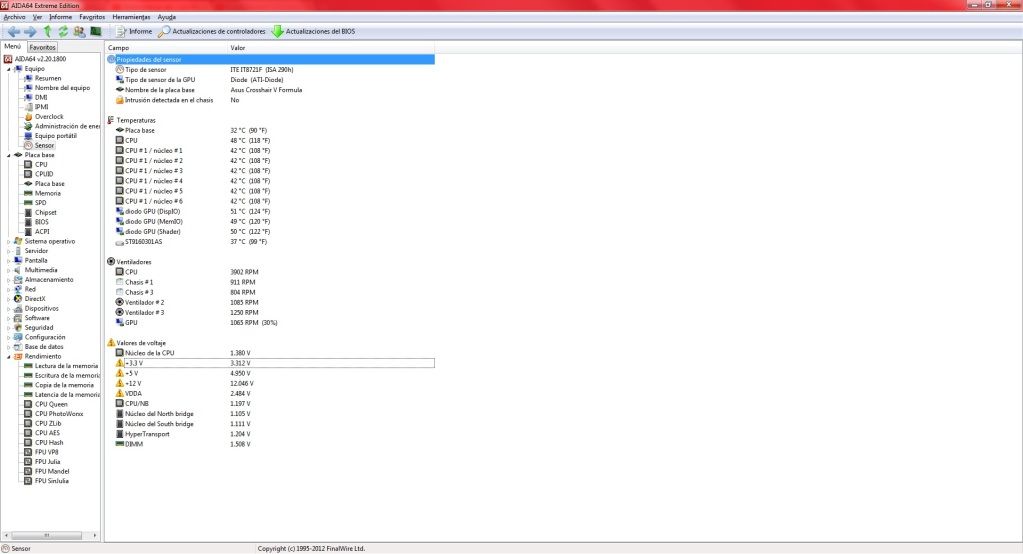Select the ST9160301AS temperature row

[271, 242]
